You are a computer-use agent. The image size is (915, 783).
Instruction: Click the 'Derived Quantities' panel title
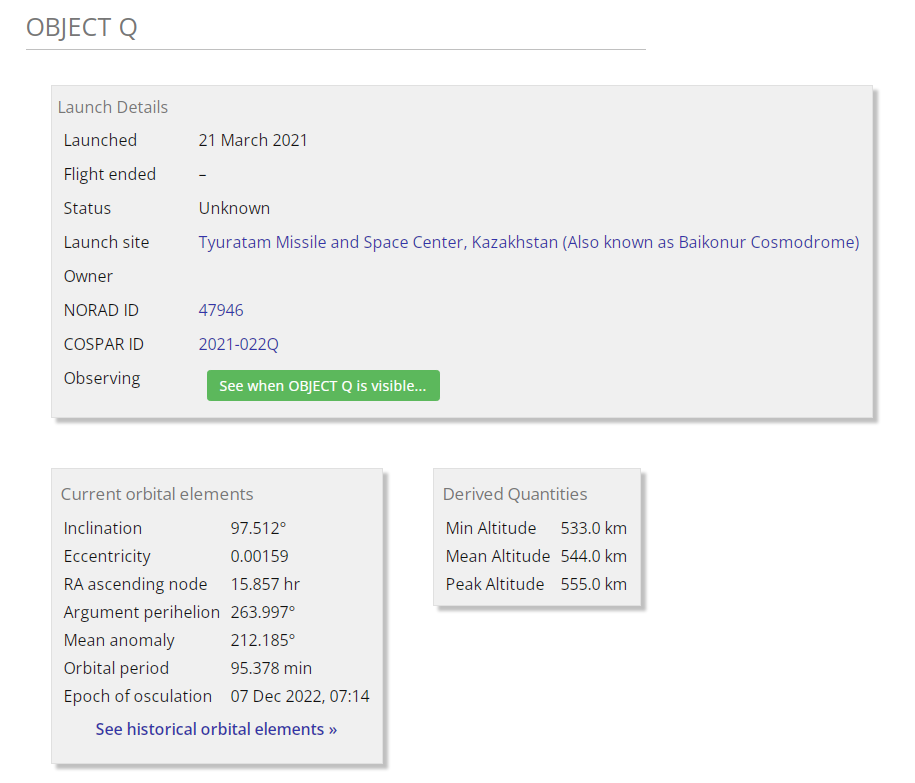coord(515,494)
